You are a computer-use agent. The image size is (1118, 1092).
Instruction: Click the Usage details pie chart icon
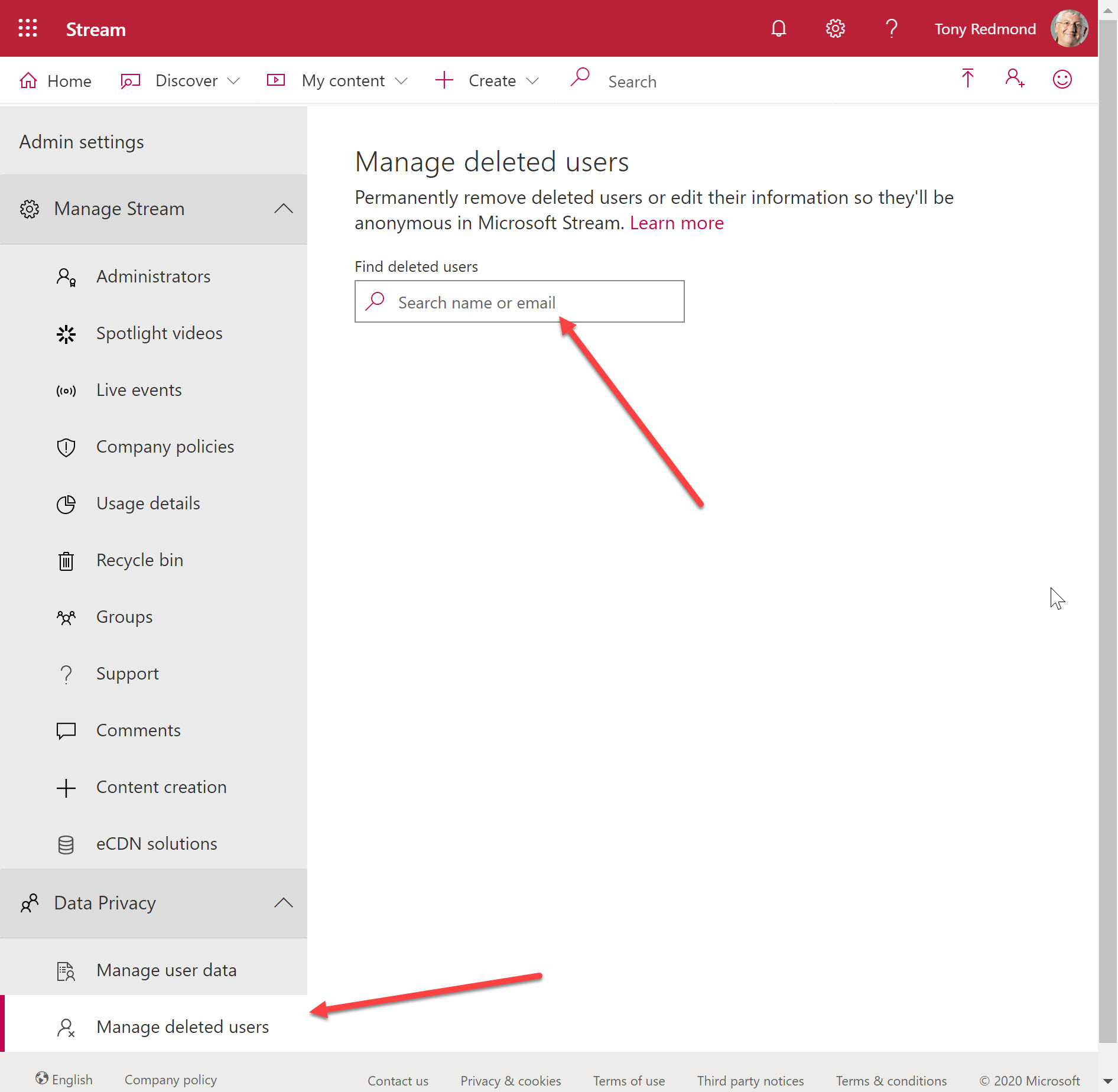66,504
